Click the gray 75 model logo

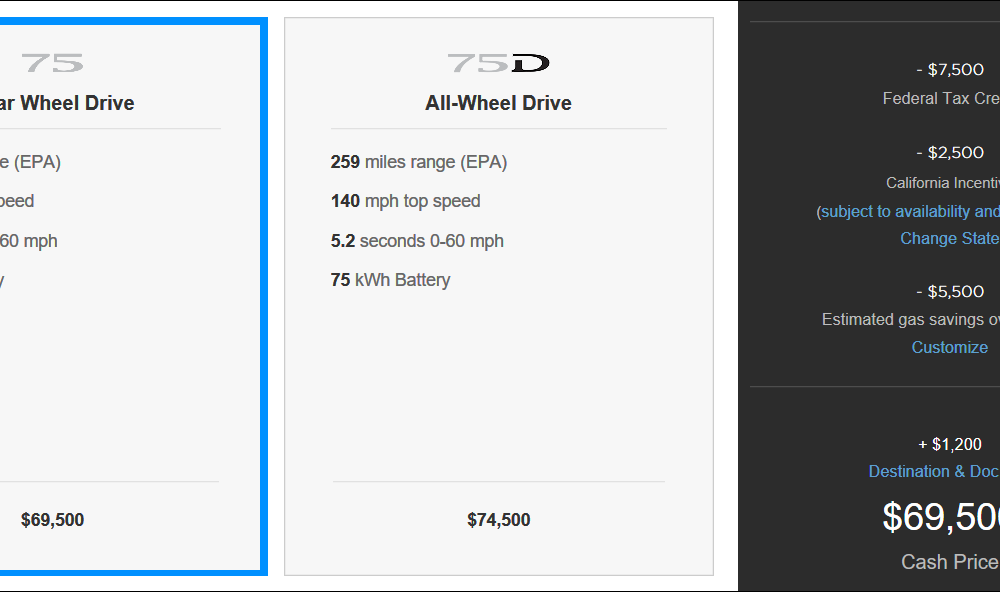coord(52,63)
